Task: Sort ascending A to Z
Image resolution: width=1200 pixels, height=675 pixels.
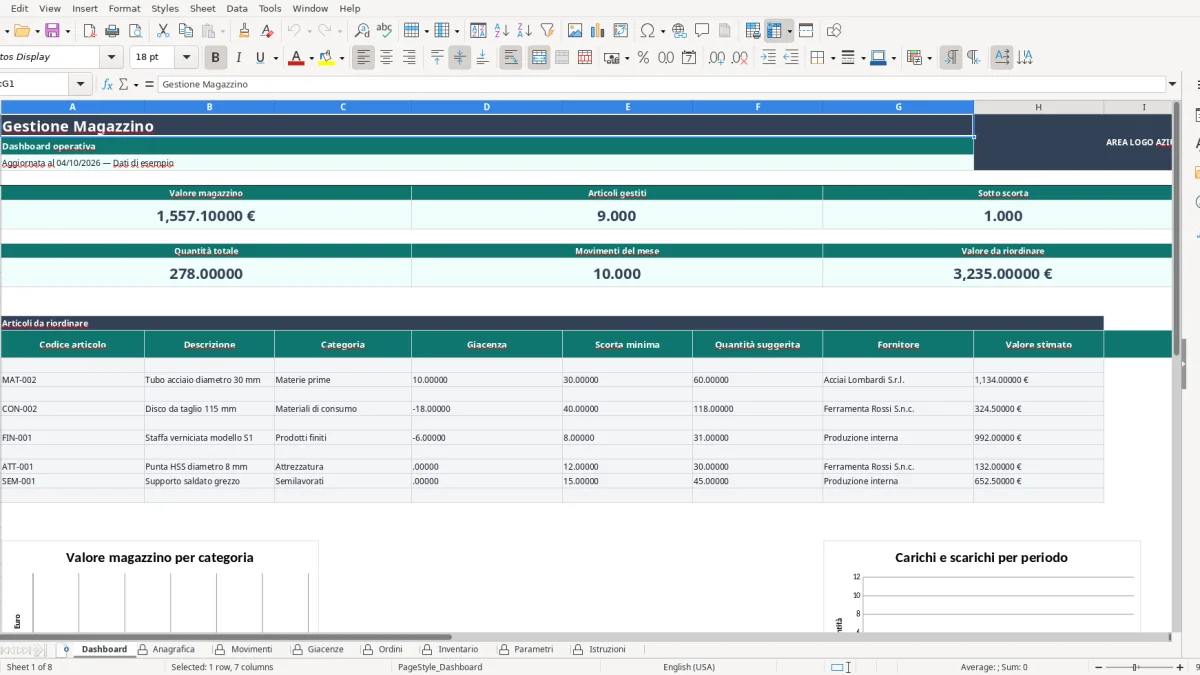Action: point(502,31)
